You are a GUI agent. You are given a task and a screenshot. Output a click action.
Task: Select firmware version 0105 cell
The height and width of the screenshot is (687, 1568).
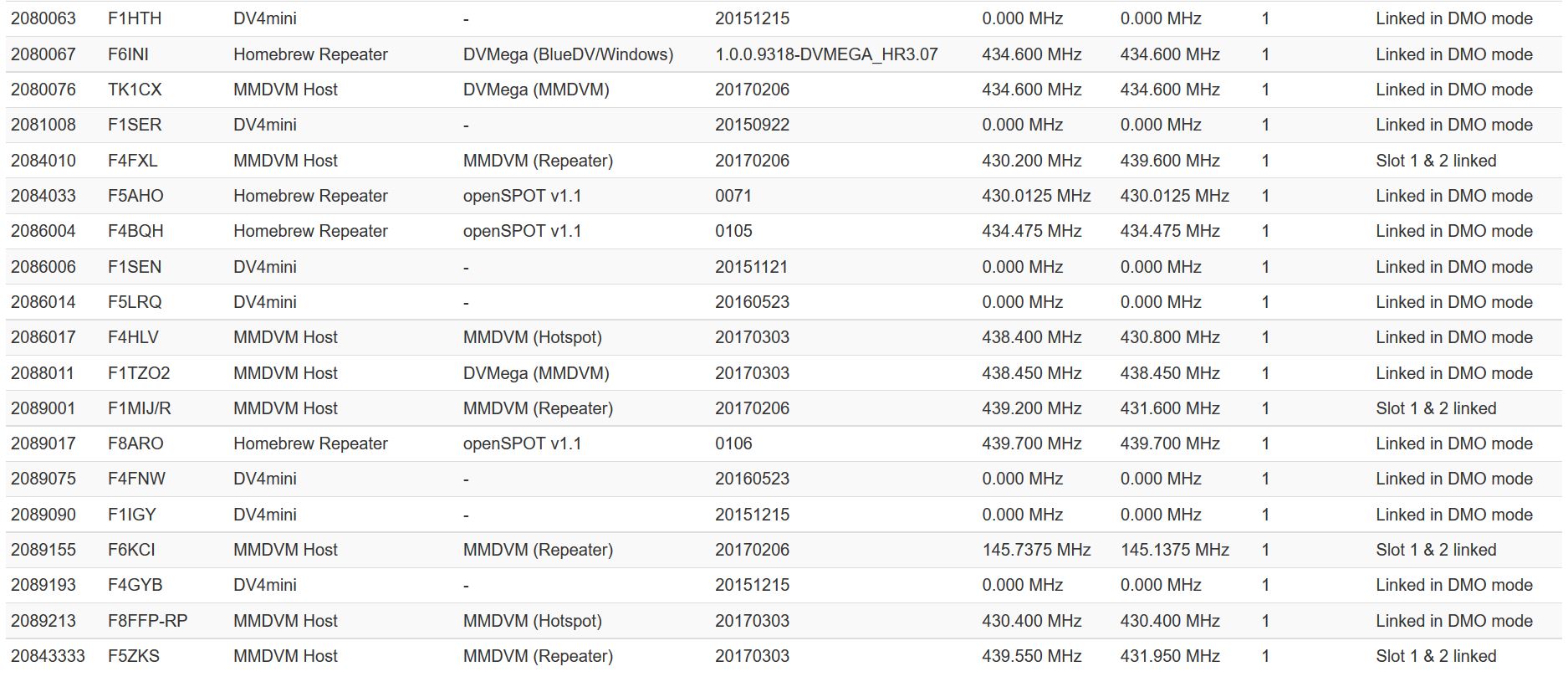click(x=733, y=231)
